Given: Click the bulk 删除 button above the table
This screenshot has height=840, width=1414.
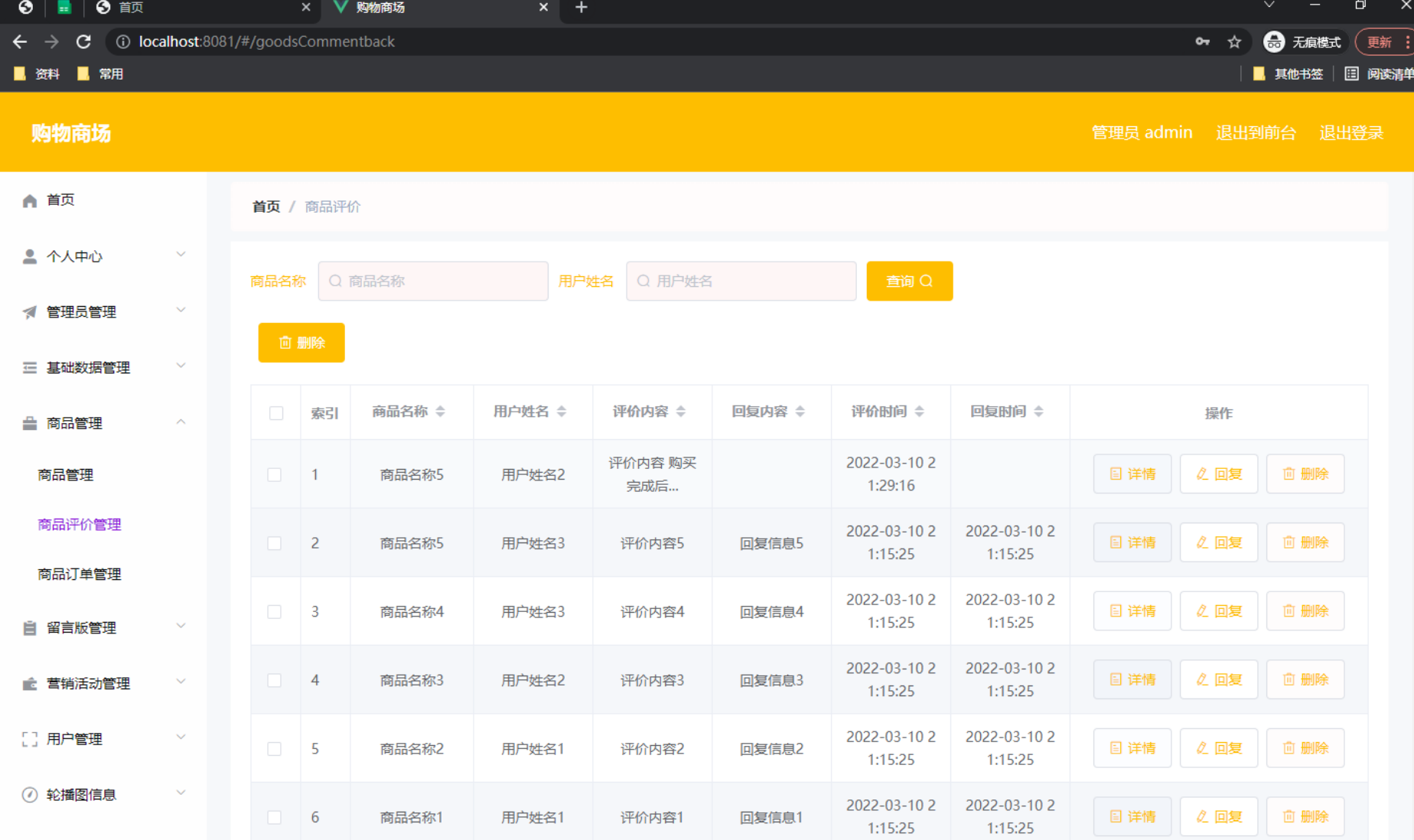Looking at the screenshot, I should tap(301, 343).
